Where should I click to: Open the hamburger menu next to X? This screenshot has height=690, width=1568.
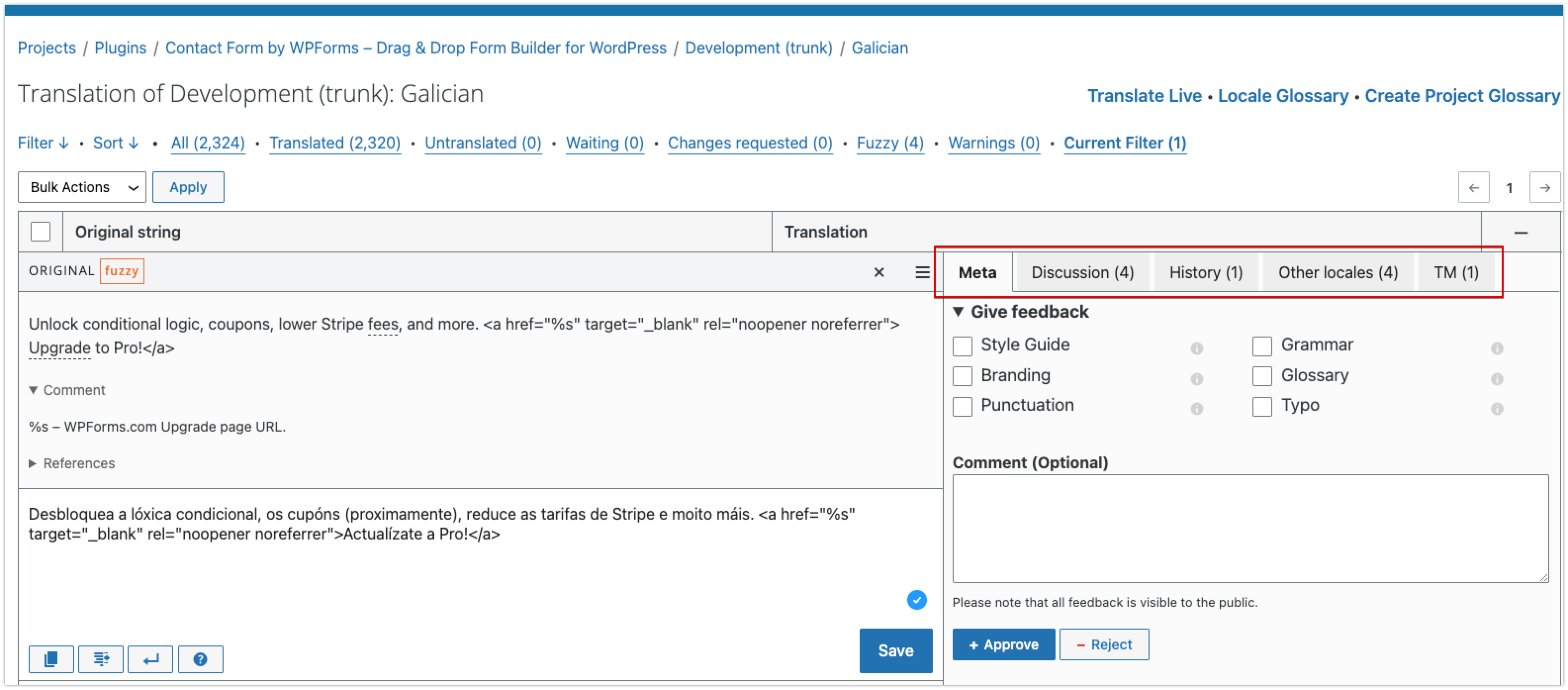[922, 272]
